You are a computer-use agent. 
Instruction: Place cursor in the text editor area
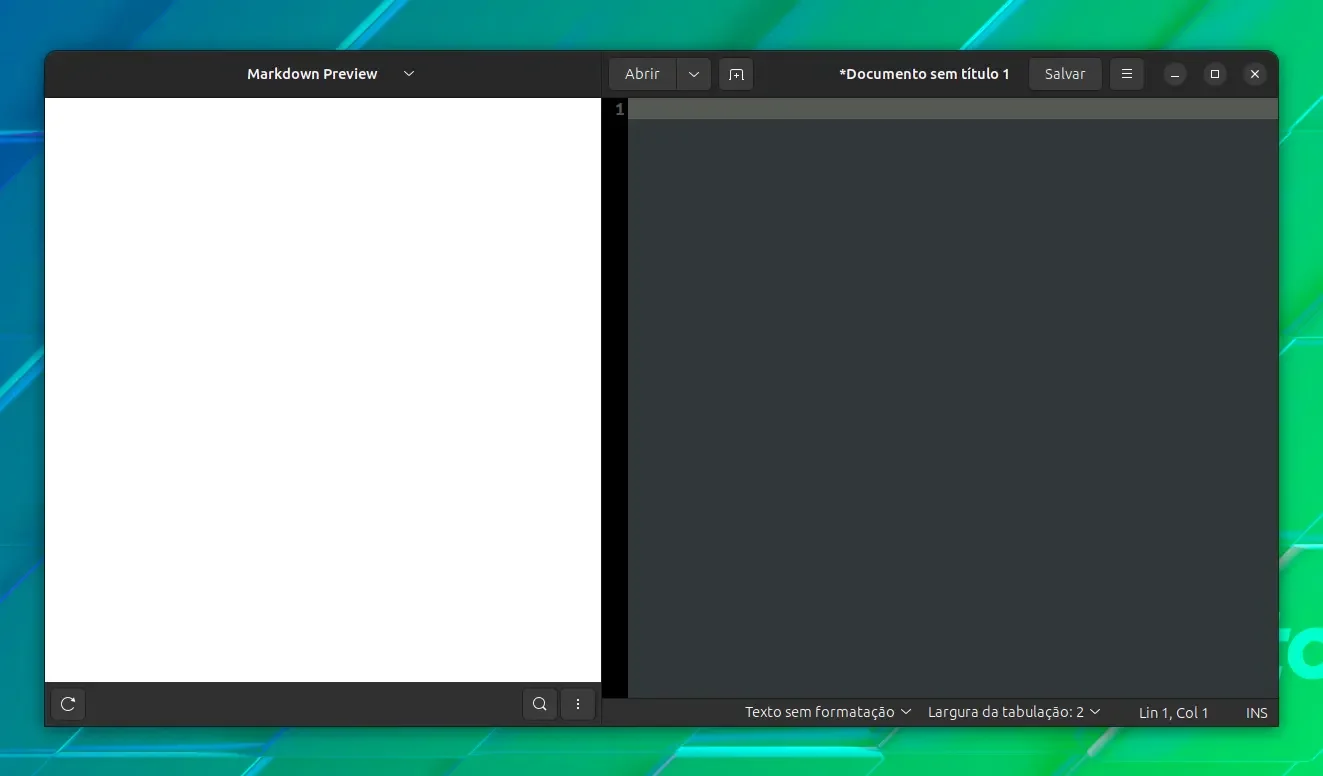[953, 400]
